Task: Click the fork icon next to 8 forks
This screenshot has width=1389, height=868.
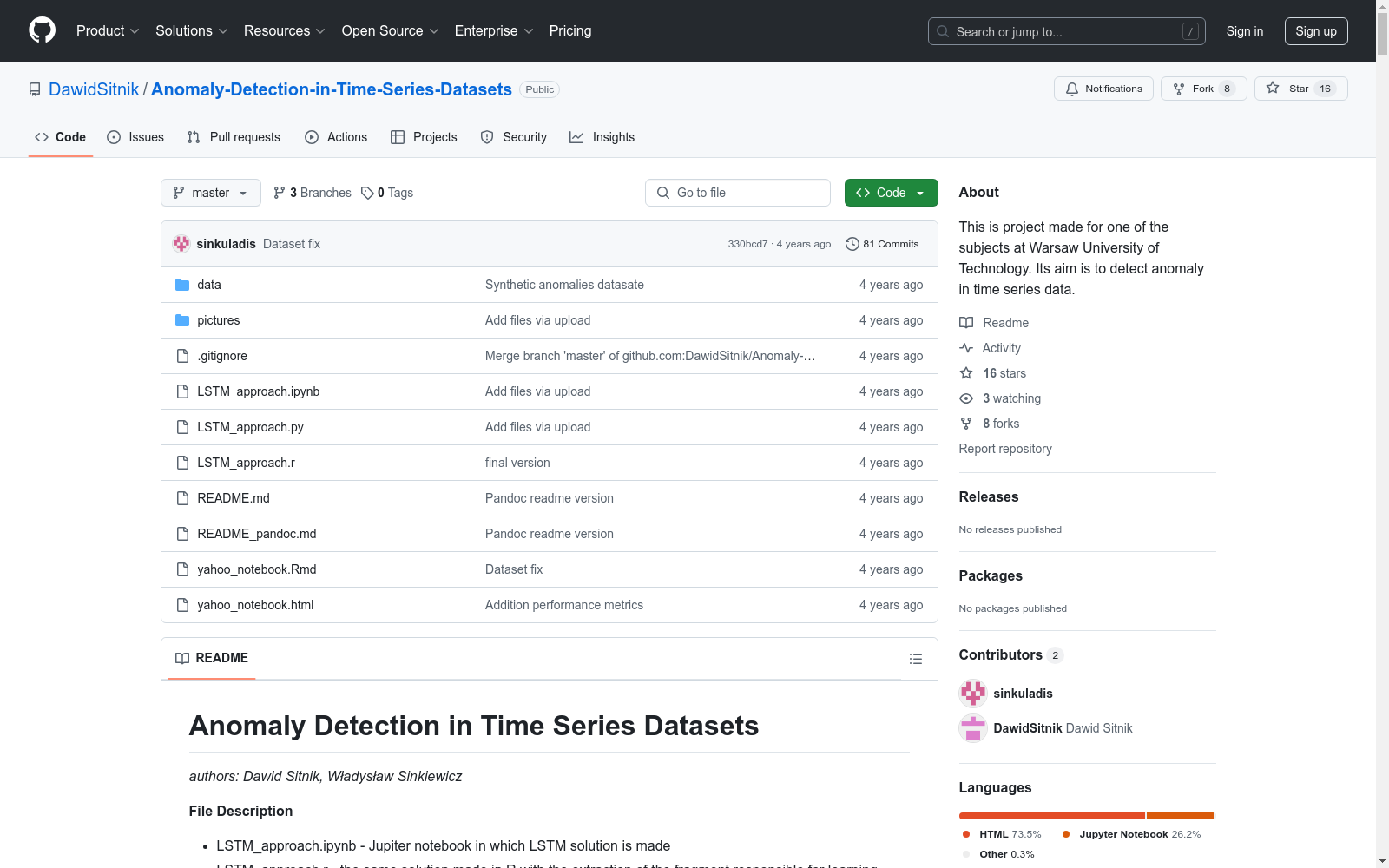Action: click(x=966, y=424)
